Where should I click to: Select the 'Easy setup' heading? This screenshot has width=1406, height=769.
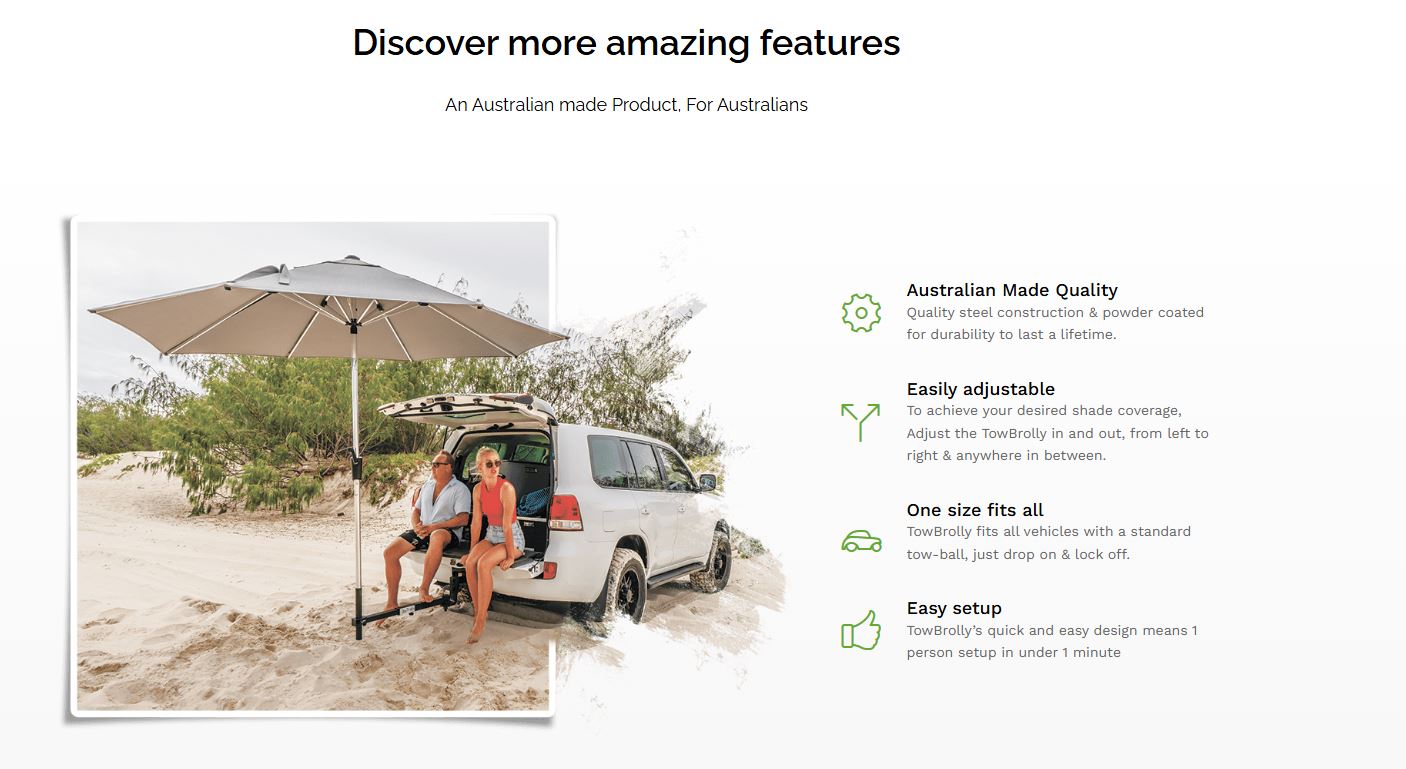pos(954,608)
